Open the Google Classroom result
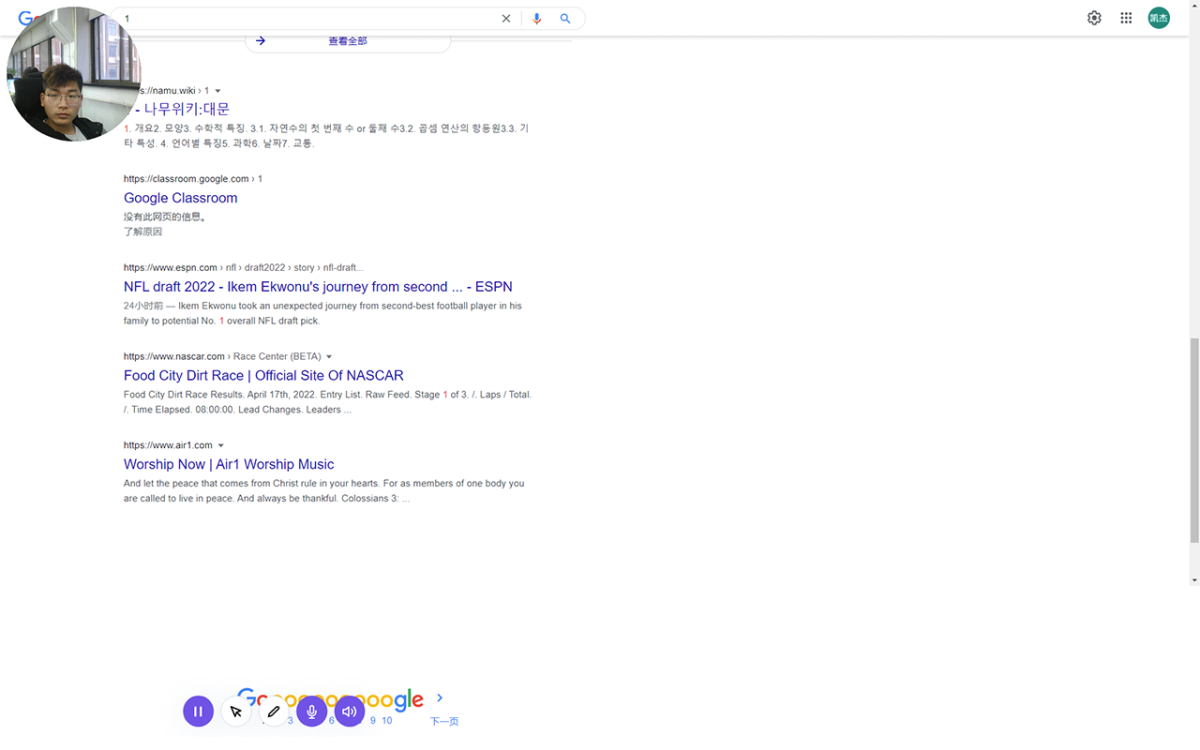 point(180,198)
